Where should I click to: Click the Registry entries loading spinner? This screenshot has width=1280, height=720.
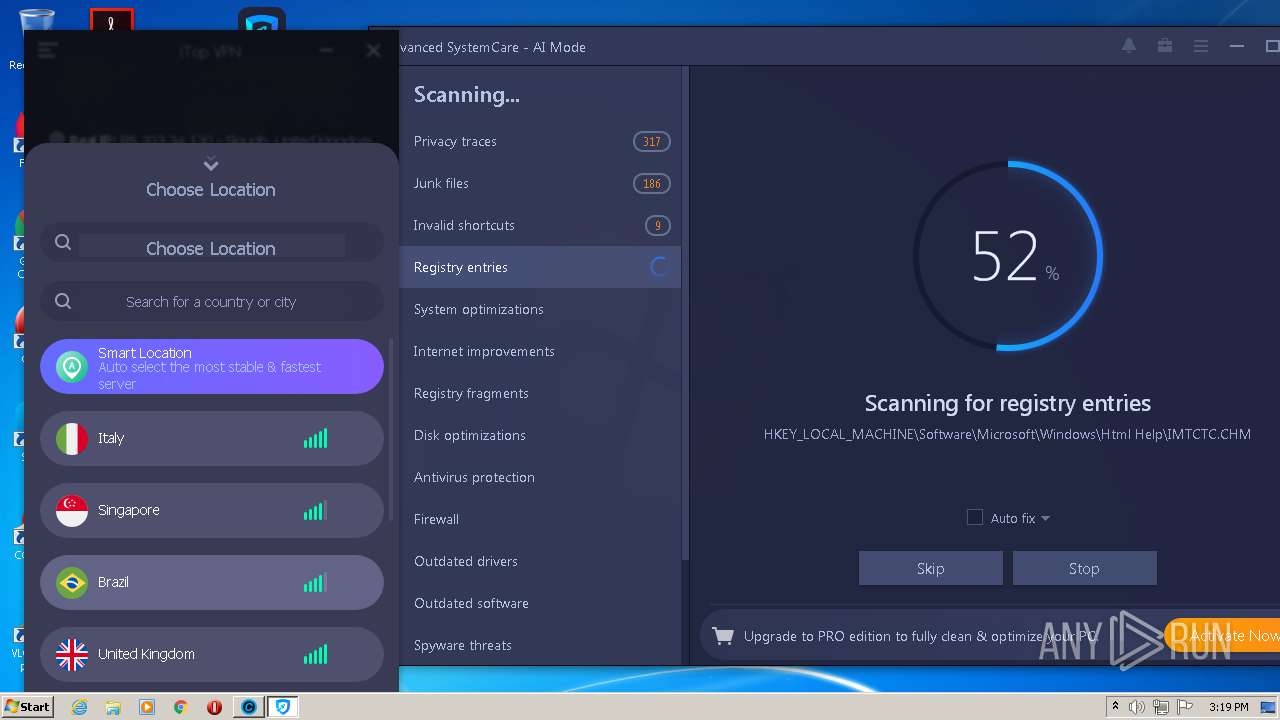point(659,267)
